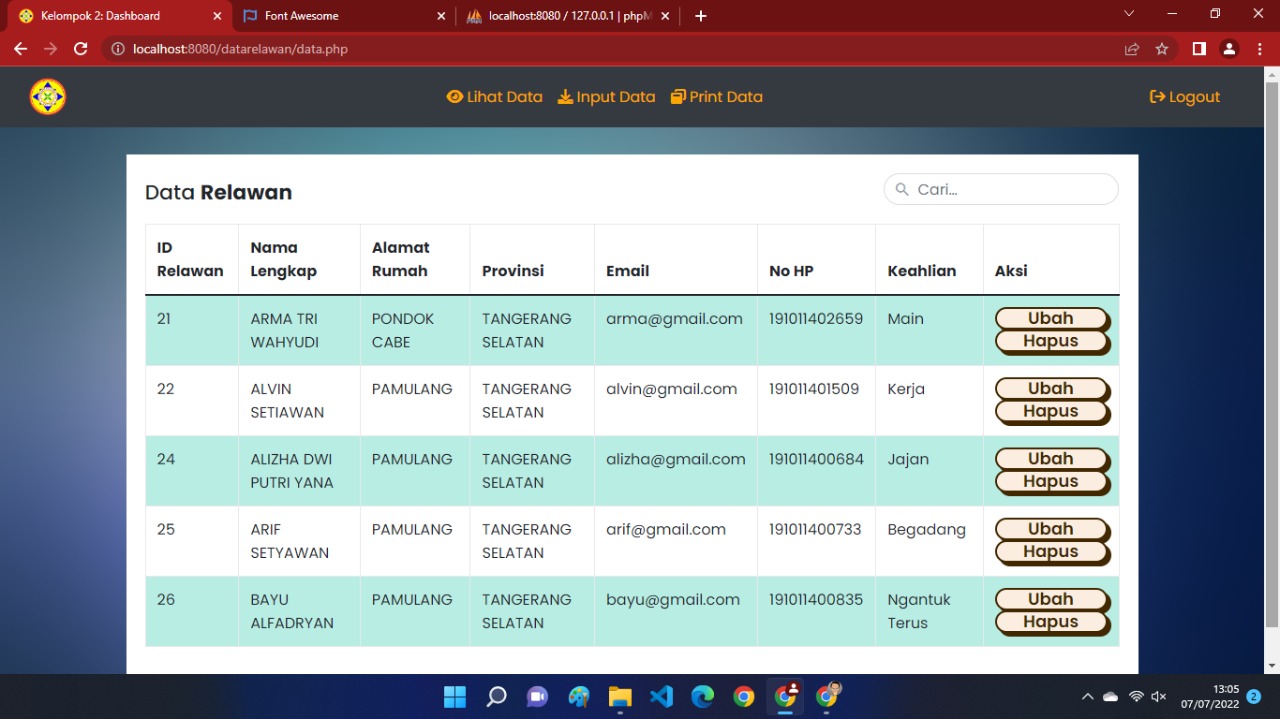The image size is (1280, 719).
Task: Click the eye icon beside Lihat Data
Action: click(455, 96)
